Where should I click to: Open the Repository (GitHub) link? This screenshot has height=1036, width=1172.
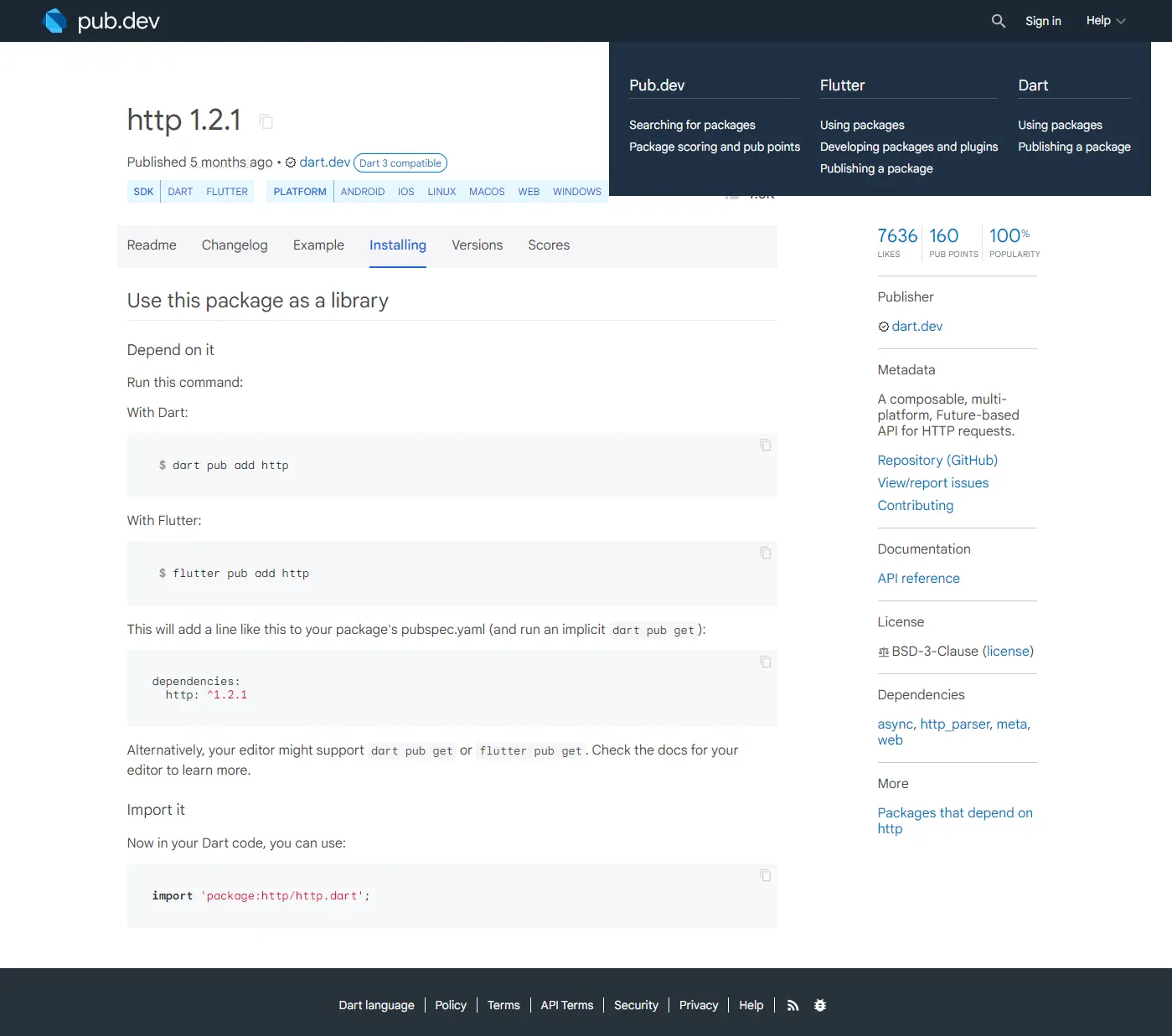pyautogui.click(x=937, y=461)
